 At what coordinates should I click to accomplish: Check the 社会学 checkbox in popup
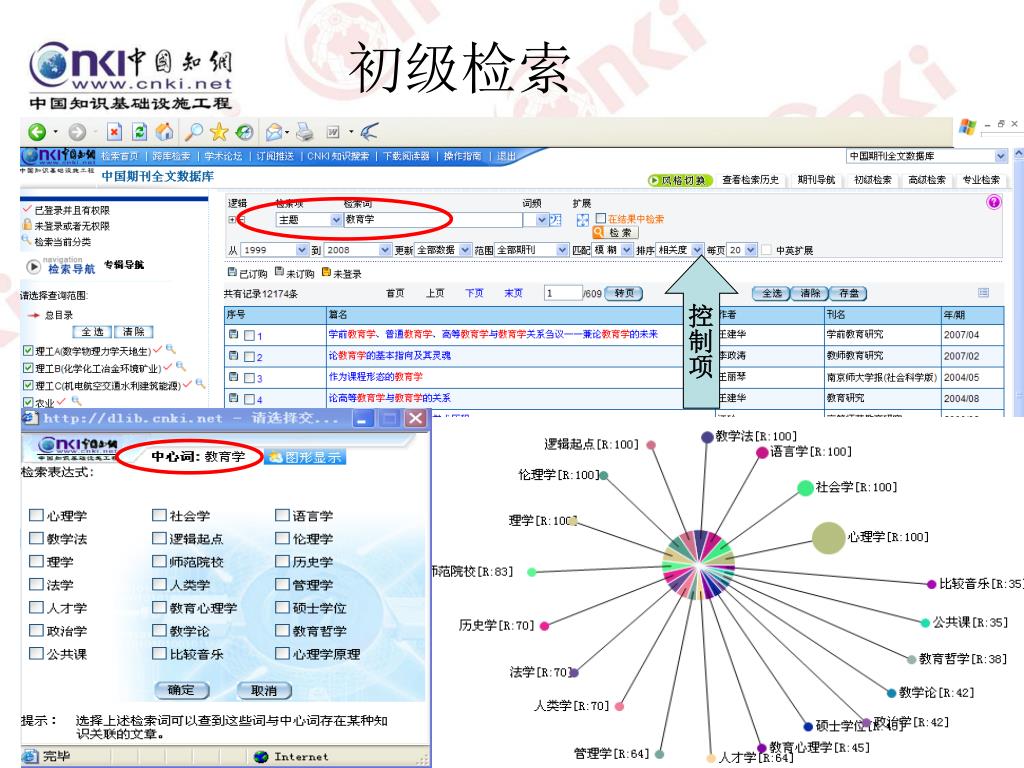coord(159,515)
